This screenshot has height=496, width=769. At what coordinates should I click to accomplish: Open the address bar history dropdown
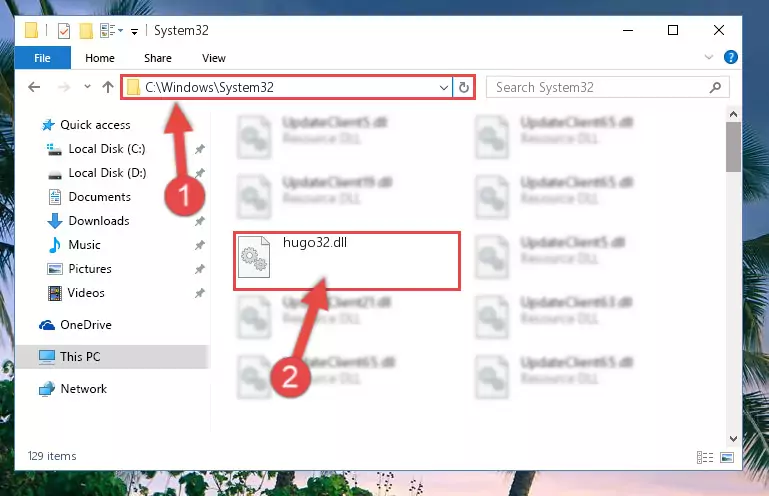443,88
